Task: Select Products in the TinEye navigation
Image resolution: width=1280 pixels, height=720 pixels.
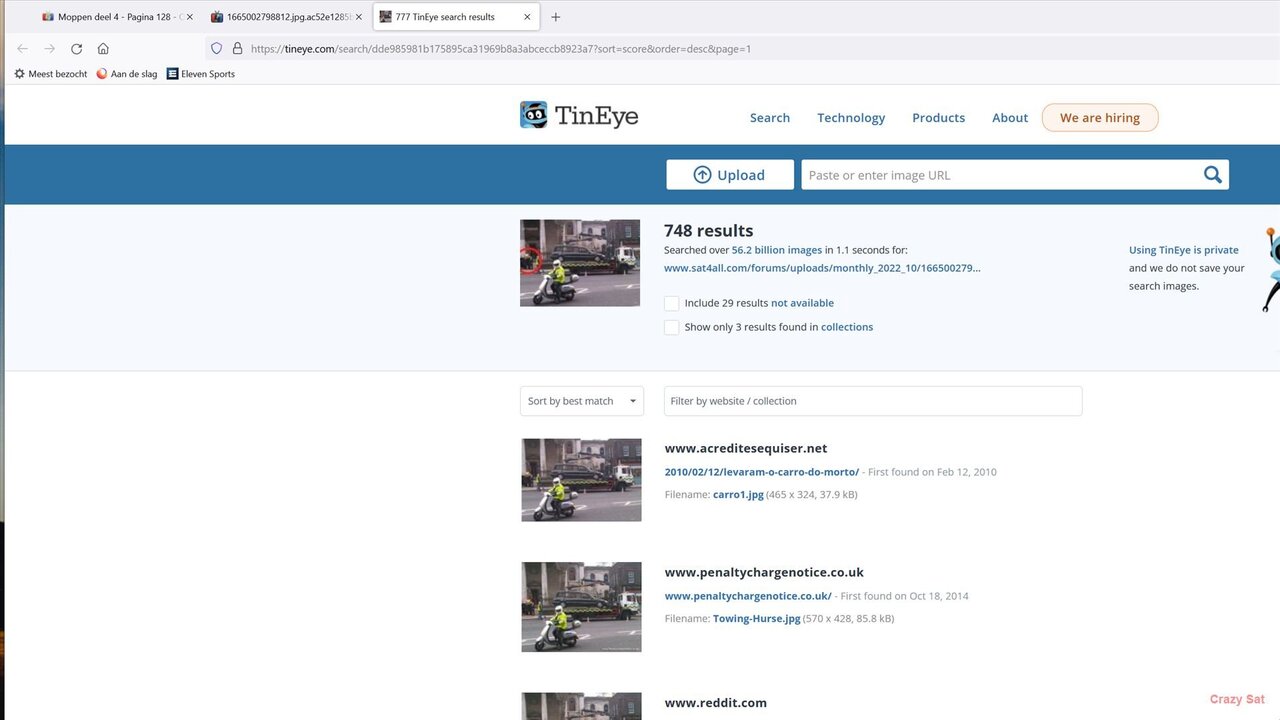Action: pos(938,117)
